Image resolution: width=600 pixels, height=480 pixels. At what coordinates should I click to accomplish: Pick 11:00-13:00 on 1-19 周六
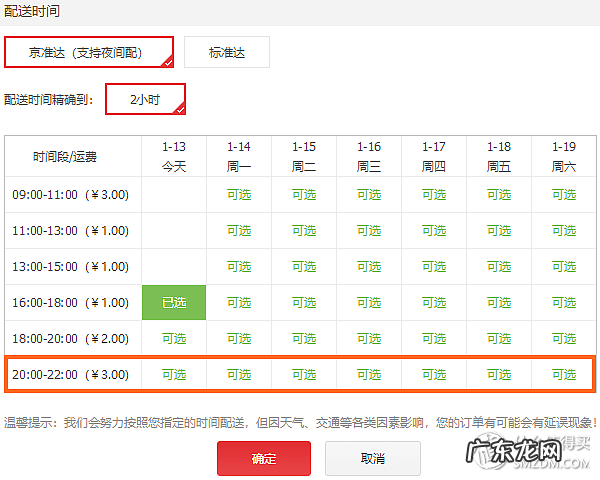(x=564, y=230)
